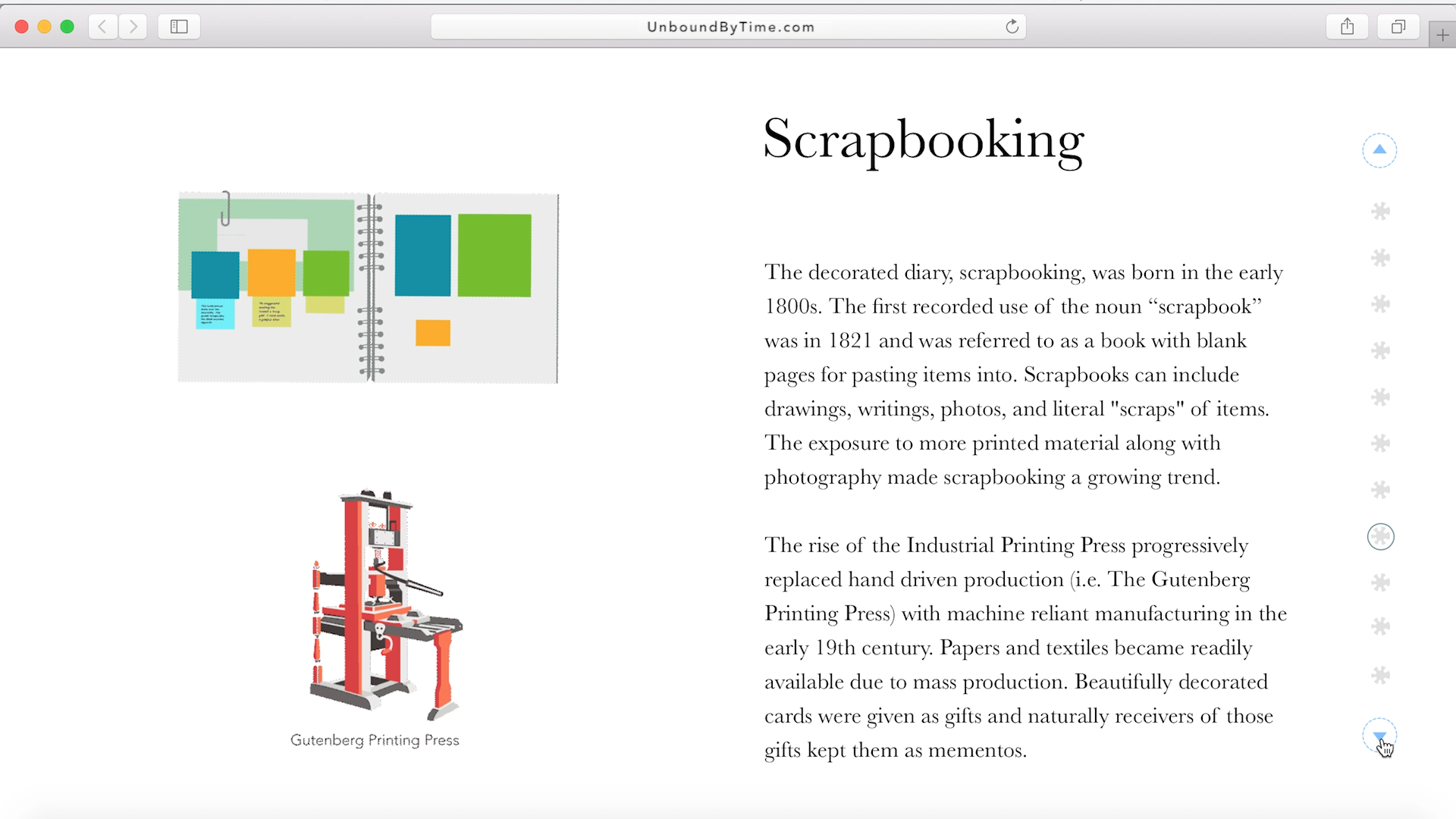1456x819 pixels.
Task: Open a new tab with plus button
Action: 1442,35
